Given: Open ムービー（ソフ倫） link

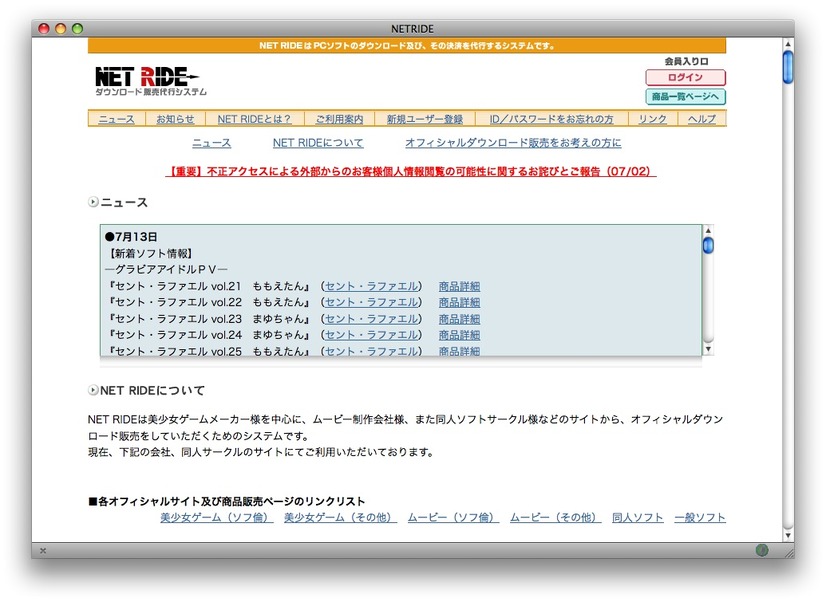Looking at the screenshot, I should point(453,518).
